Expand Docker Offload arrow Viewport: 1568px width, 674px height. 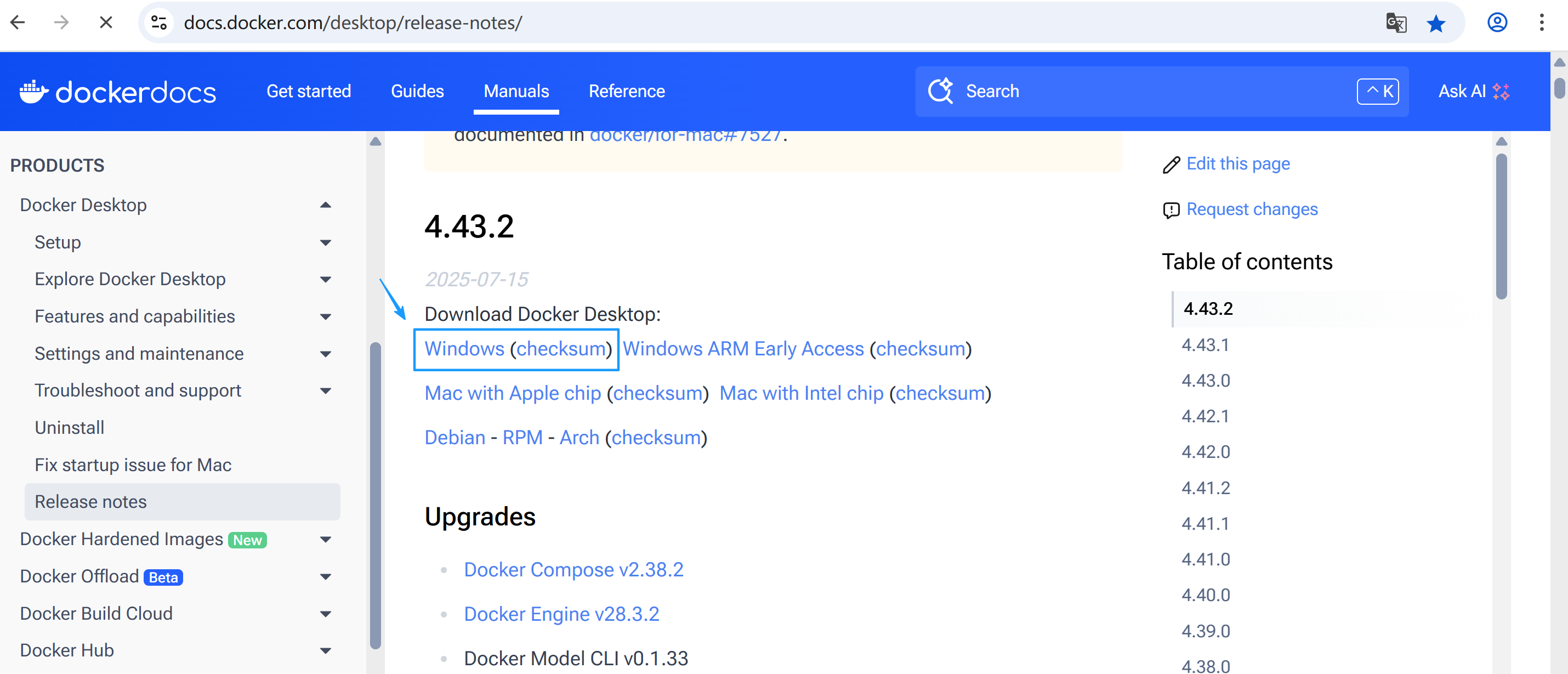point(326,576)
